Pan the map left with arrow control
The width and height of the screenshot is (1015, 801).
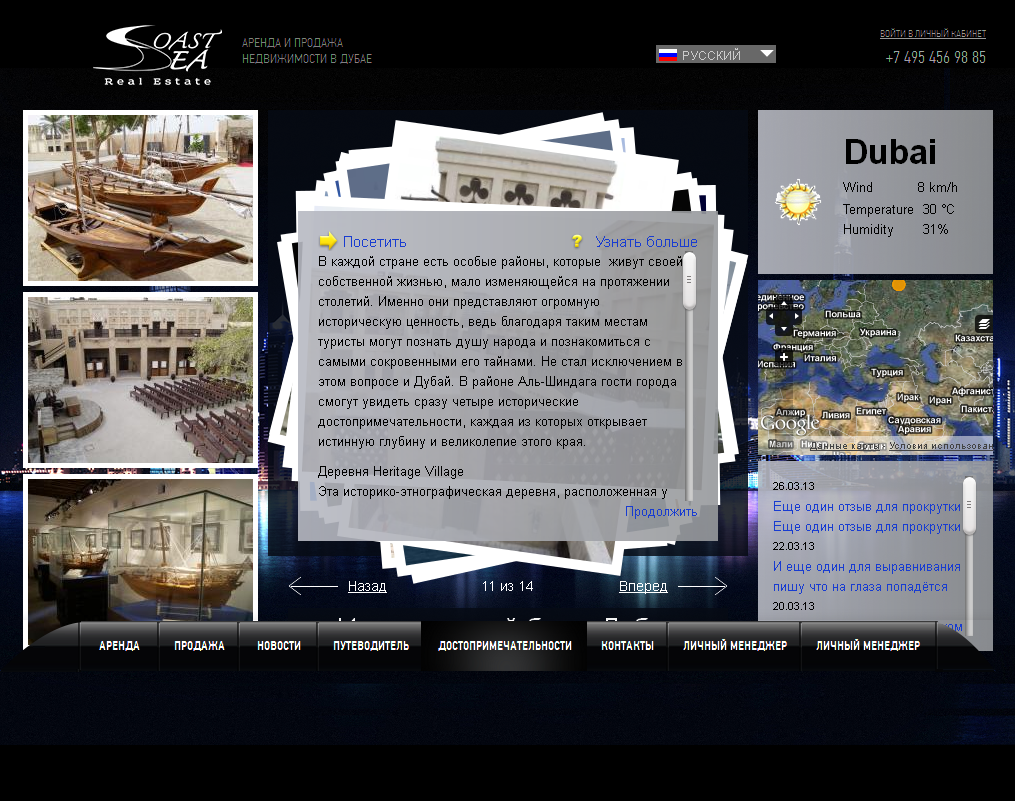[x=772, y=317]
